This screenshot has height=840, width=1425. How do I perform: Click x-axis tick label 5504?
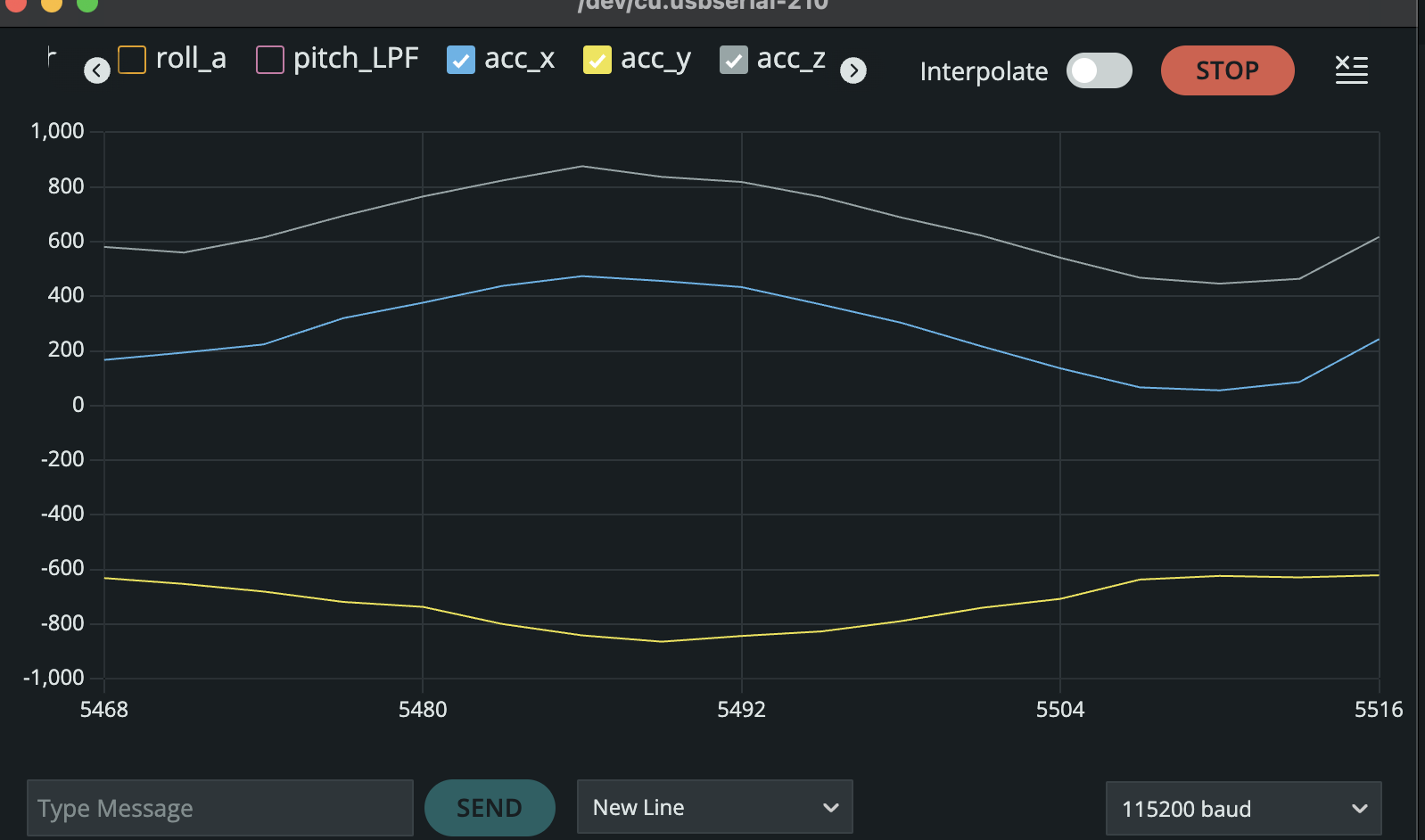1060,710
